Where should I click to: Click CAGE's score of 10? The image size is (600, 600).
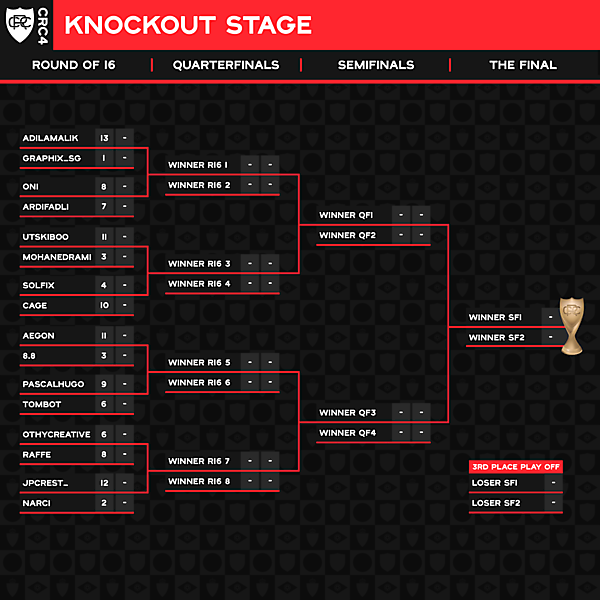pyautogui.click(x=103, y=305)
